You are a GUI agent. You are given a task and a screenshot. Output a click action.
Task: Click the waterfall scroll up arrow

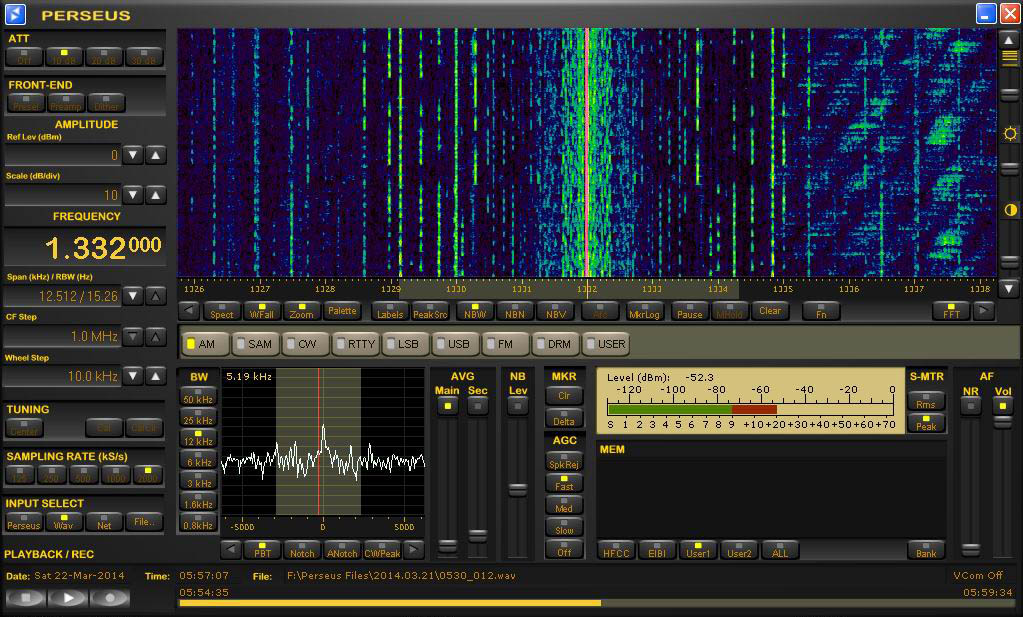(x=1009, y=39)
